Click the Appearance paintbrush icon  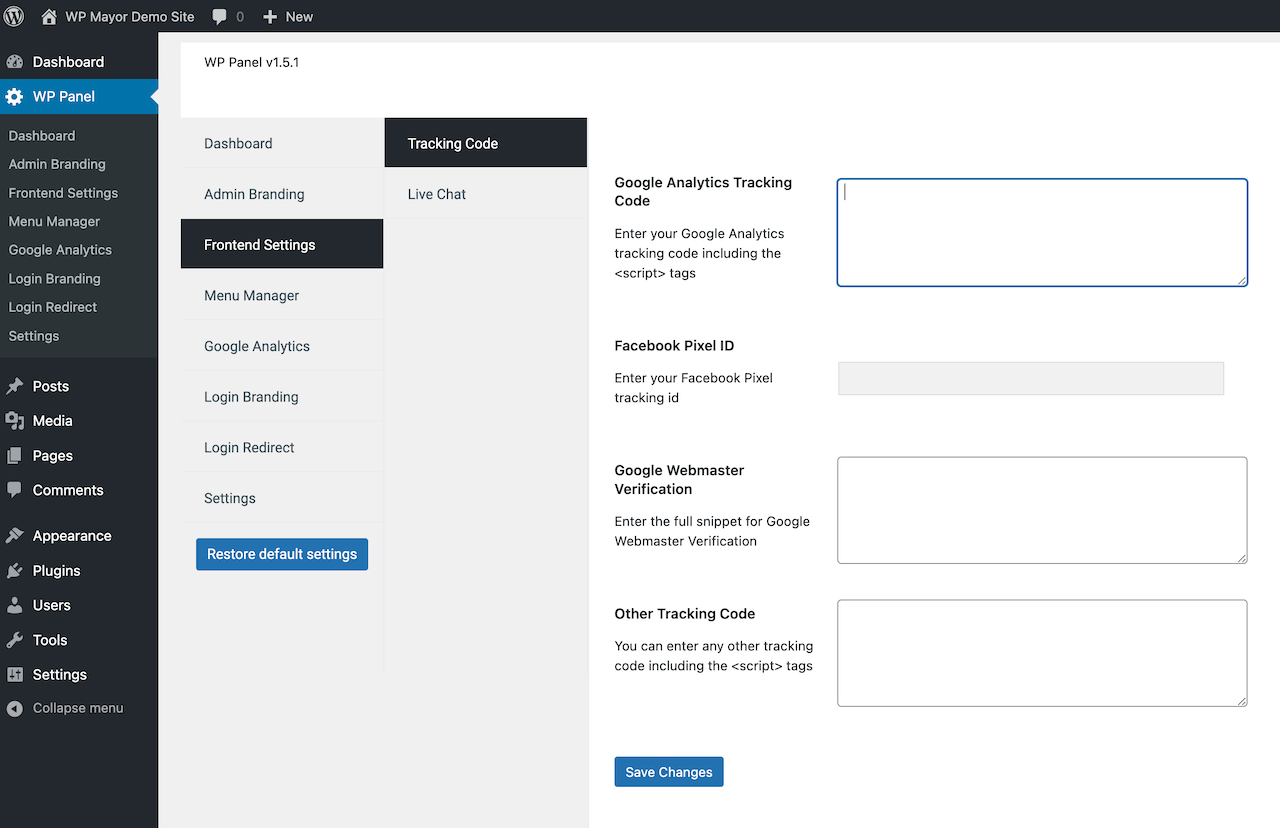(x=14, y=536)
